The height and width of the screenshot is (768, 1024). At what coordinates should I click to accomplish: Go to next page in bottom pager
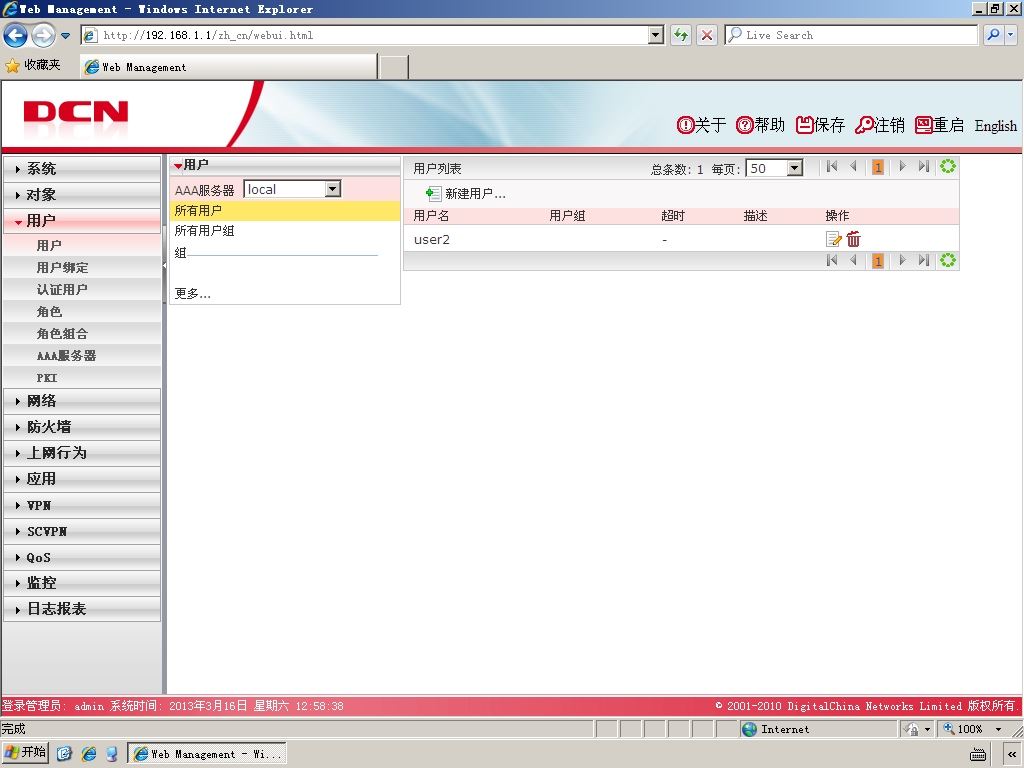[x=902, y=261]
